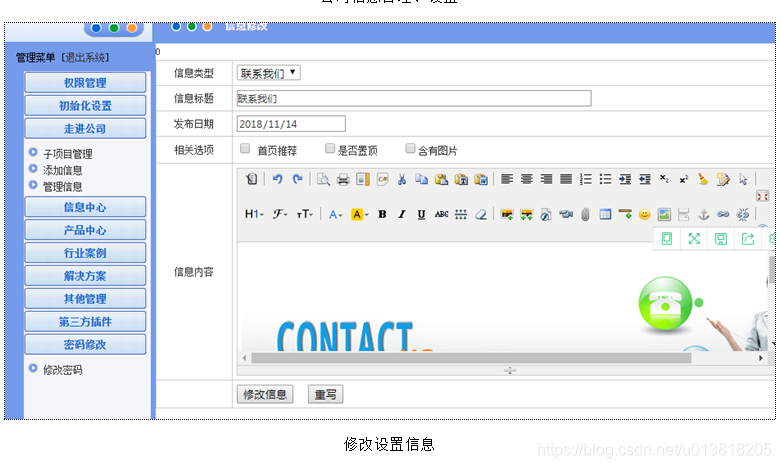This screenshot has height=468, width=781.
Task: Open the 信息中心 menu
Action: (x=85, y=207)
